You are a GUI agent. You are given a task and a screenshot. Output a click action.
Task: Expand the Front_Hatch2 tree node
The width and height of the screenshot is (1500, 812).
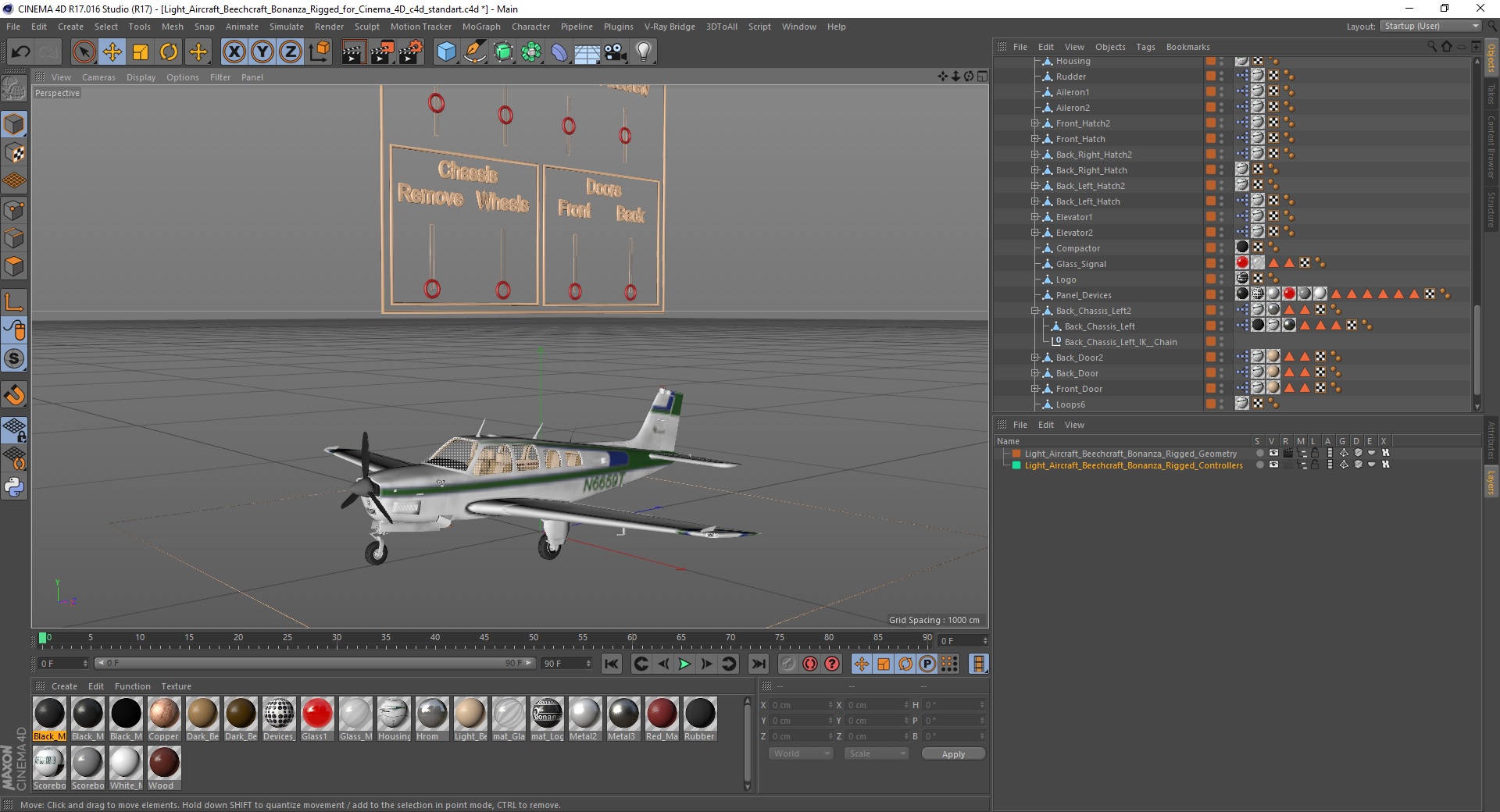click(1034, 123)
